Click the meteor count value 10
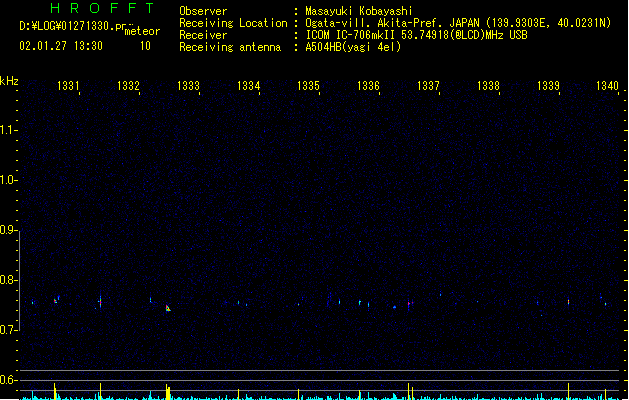Image resolution: width=629 pixels, height=400 pixels. pyautogui.click(x=145, y=46)
